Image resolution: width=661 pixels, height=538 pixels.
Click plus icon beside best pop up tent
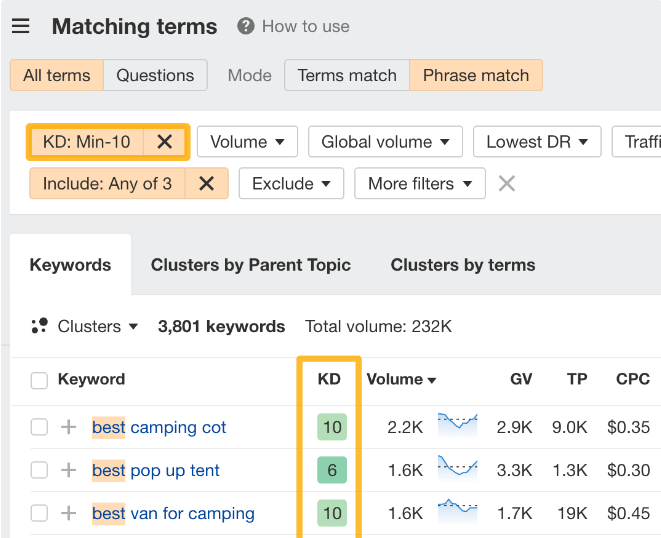click(68, 471)
